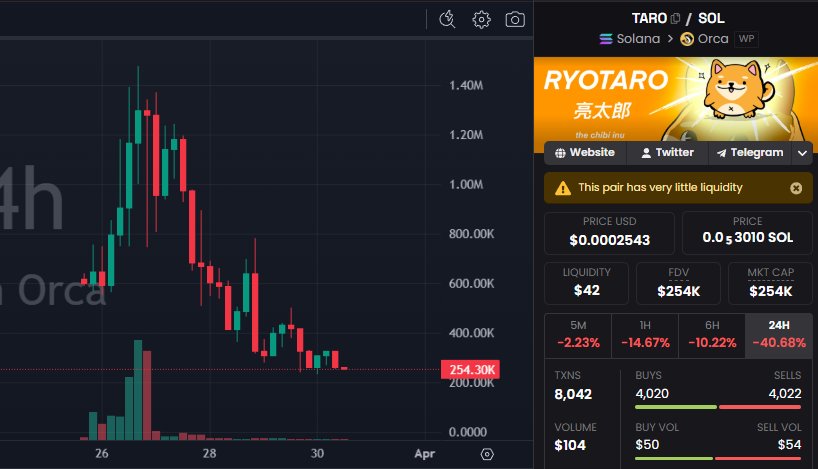Open the Website link
The image size is (818, 469).
coord(584,153)
